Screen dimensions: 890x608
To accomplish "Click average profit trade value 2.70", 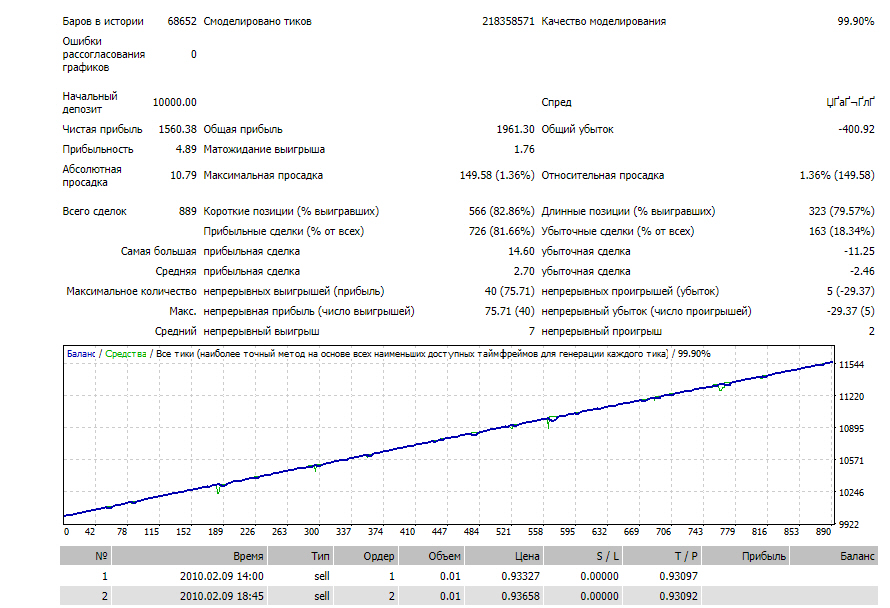I will click(524, 271).
